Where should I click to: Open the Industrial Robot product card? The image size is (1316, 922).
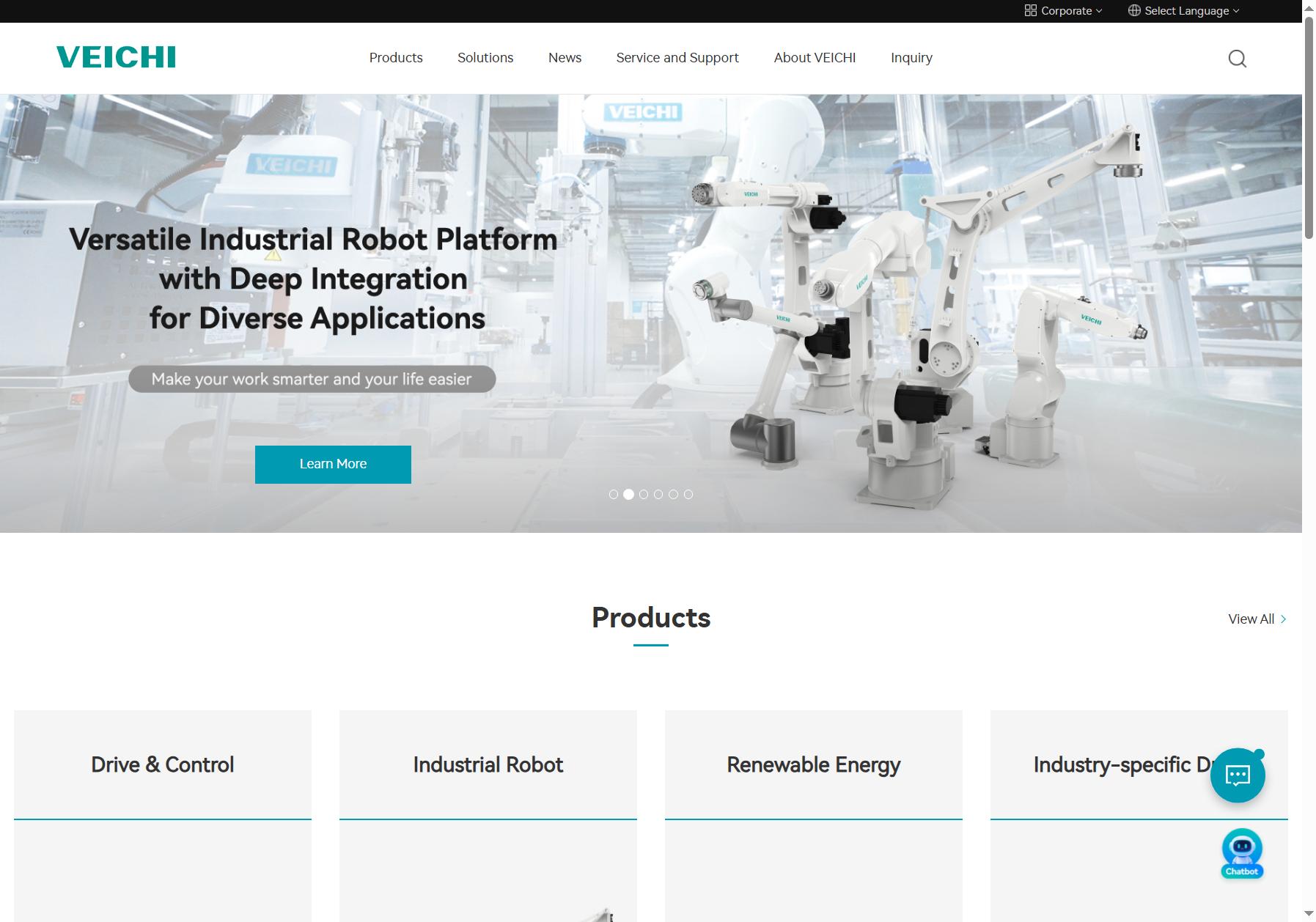pos(488,816)
